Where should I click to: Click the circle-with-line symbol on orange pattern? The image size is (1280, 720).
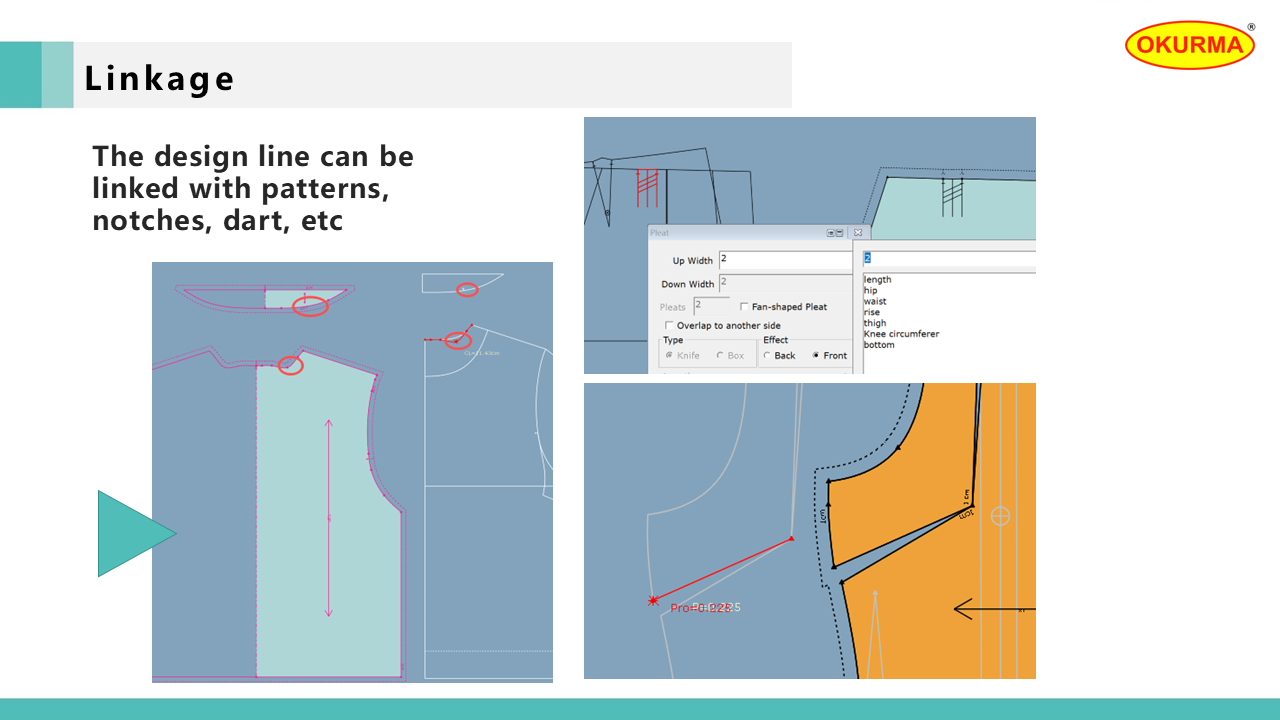point(1000,516)
